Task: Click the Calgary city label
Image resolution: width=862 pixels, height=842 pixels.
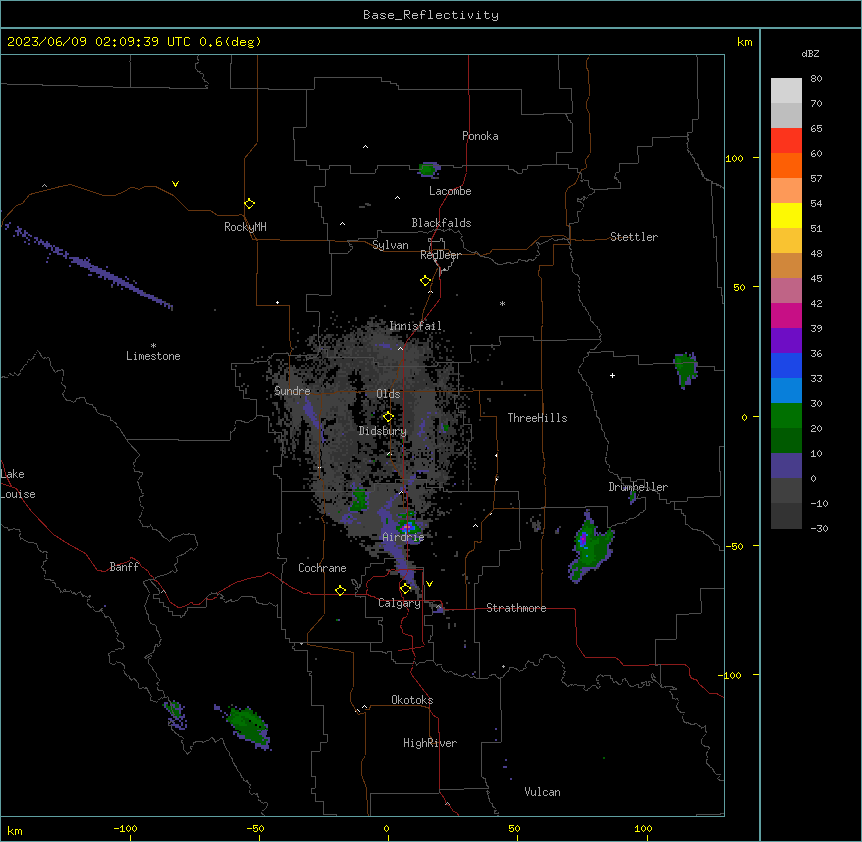Action: click(x=400, y=603)
